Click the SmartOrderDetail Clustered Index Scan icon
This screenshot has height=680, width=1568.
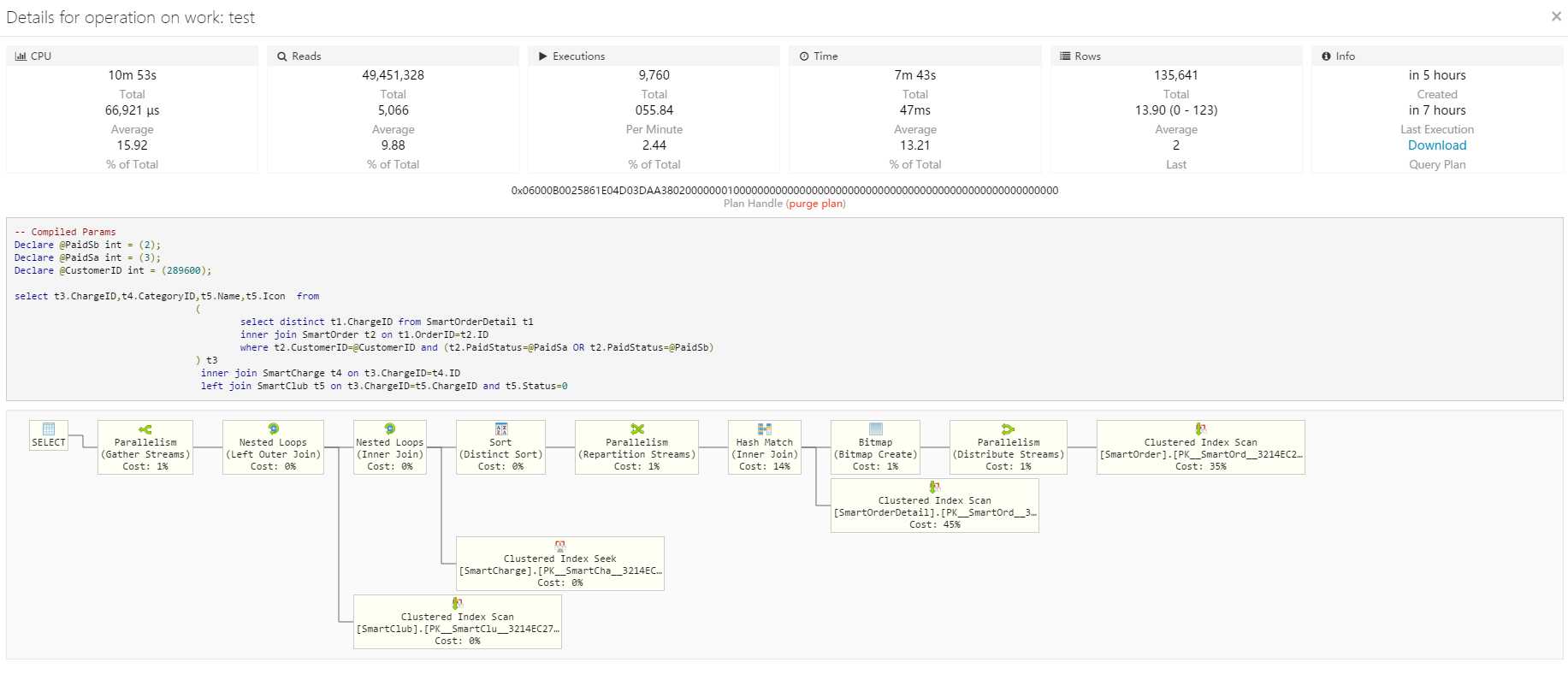tap(934, 487)
